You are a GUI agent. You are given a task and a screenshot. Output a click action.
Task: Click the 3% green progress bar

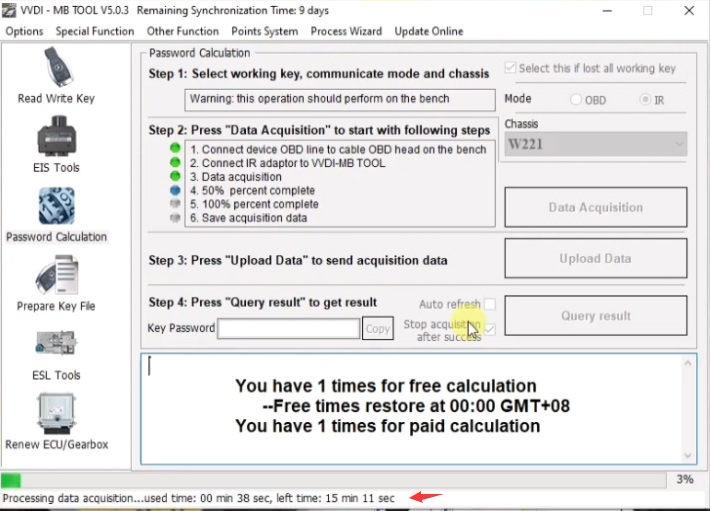[x=11, y=480]
